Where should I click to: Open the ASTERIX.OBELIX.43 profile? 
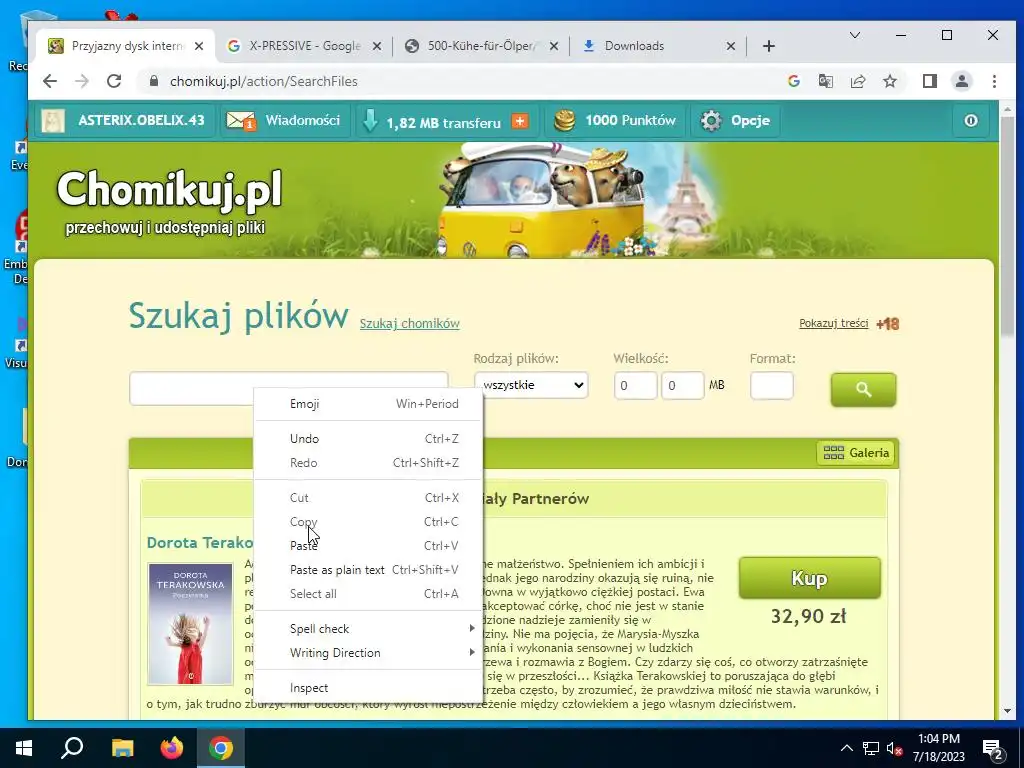click(123, 121)
